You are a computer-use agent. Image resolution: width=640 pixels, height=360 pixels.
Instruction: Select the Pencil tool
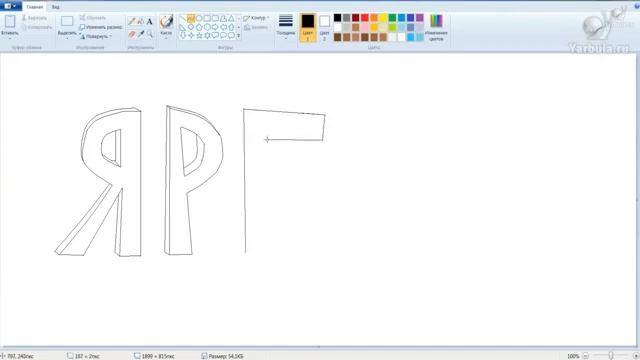(132, 21)
